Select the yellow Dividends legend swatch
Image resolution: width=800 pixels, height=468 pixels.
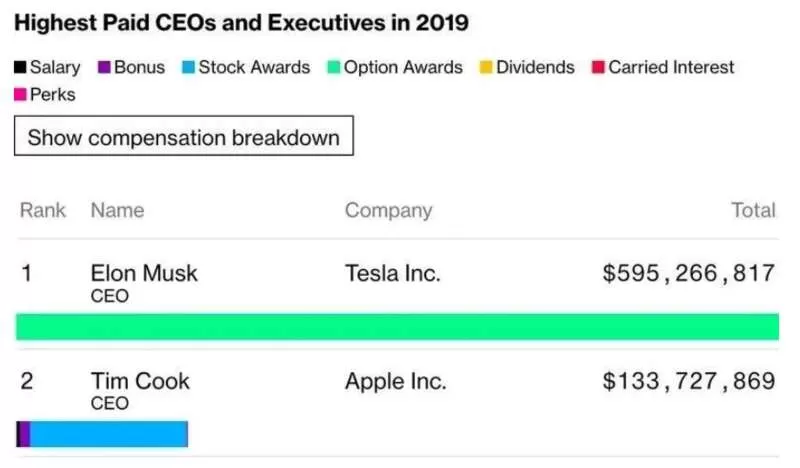click(486, 67)
